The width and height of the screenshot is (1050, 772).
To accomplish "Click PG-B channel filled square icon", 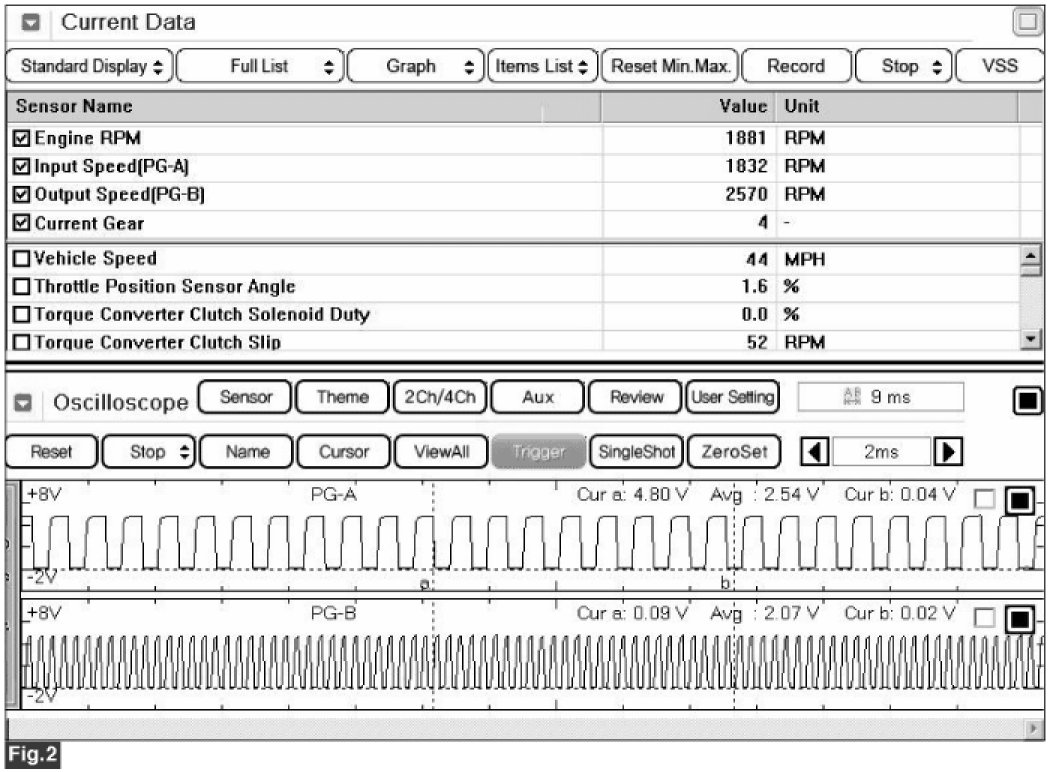I will pyautogui.click(x=1018, y=620).
